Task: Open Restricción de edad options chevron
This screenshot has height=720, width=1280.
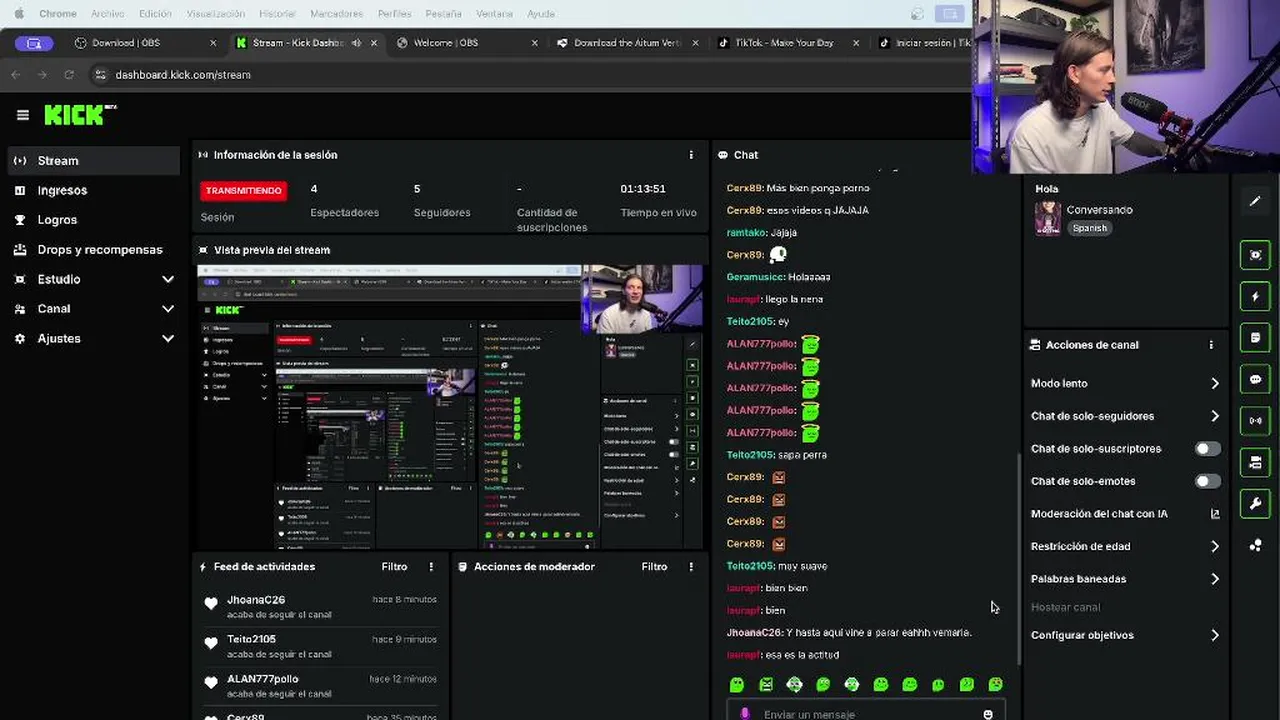Action: point(1215,547)
